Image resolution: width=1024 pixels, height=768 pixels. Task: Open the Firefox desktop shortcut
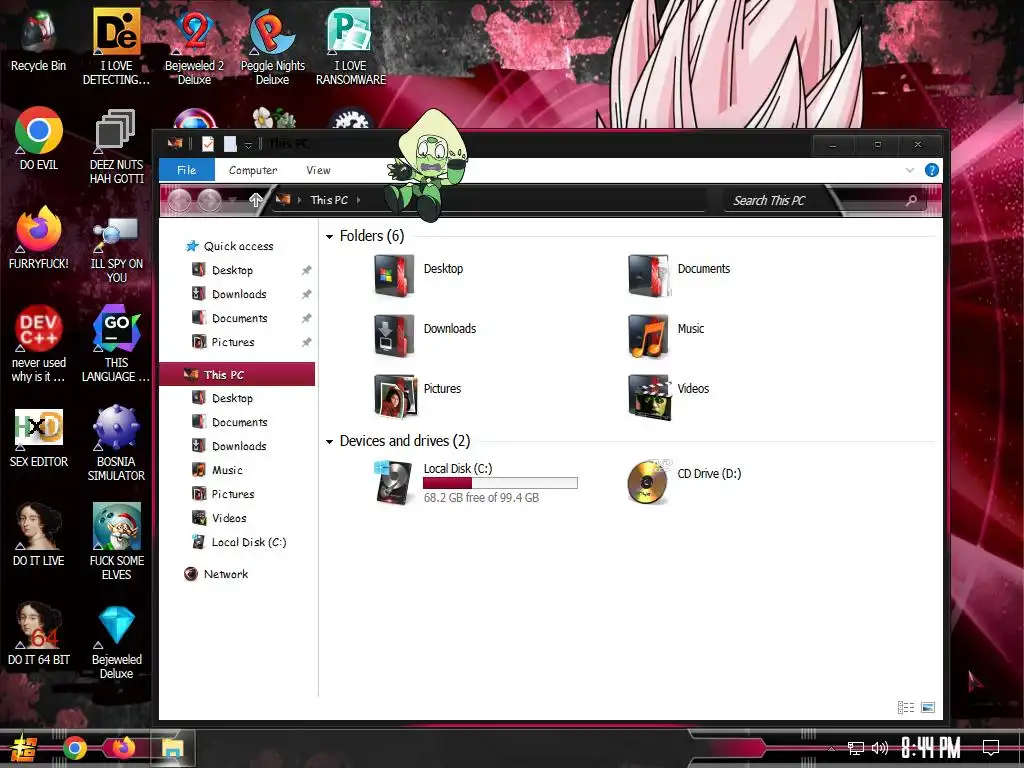tap(39, 238)
